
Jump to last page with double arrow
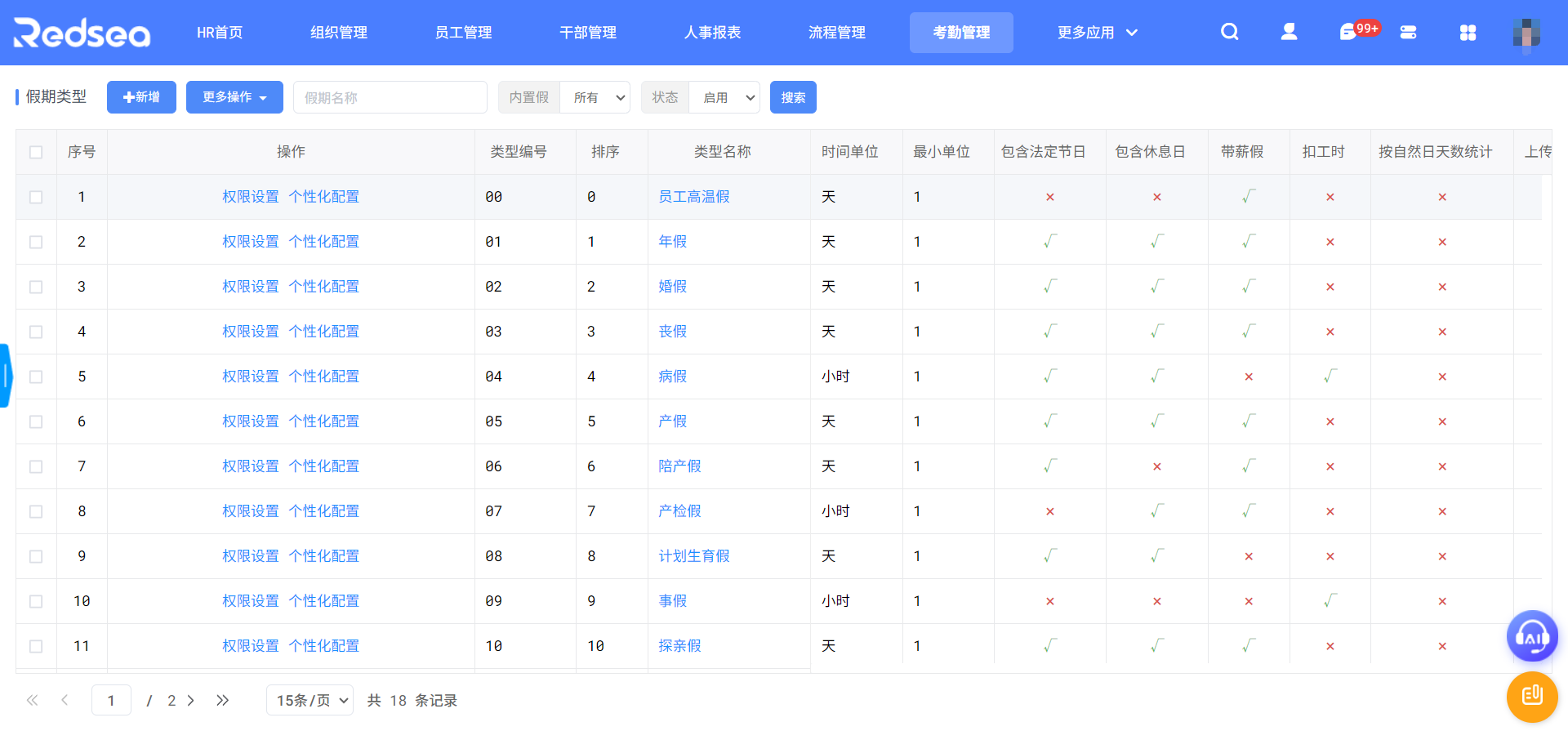click(222, 700)
